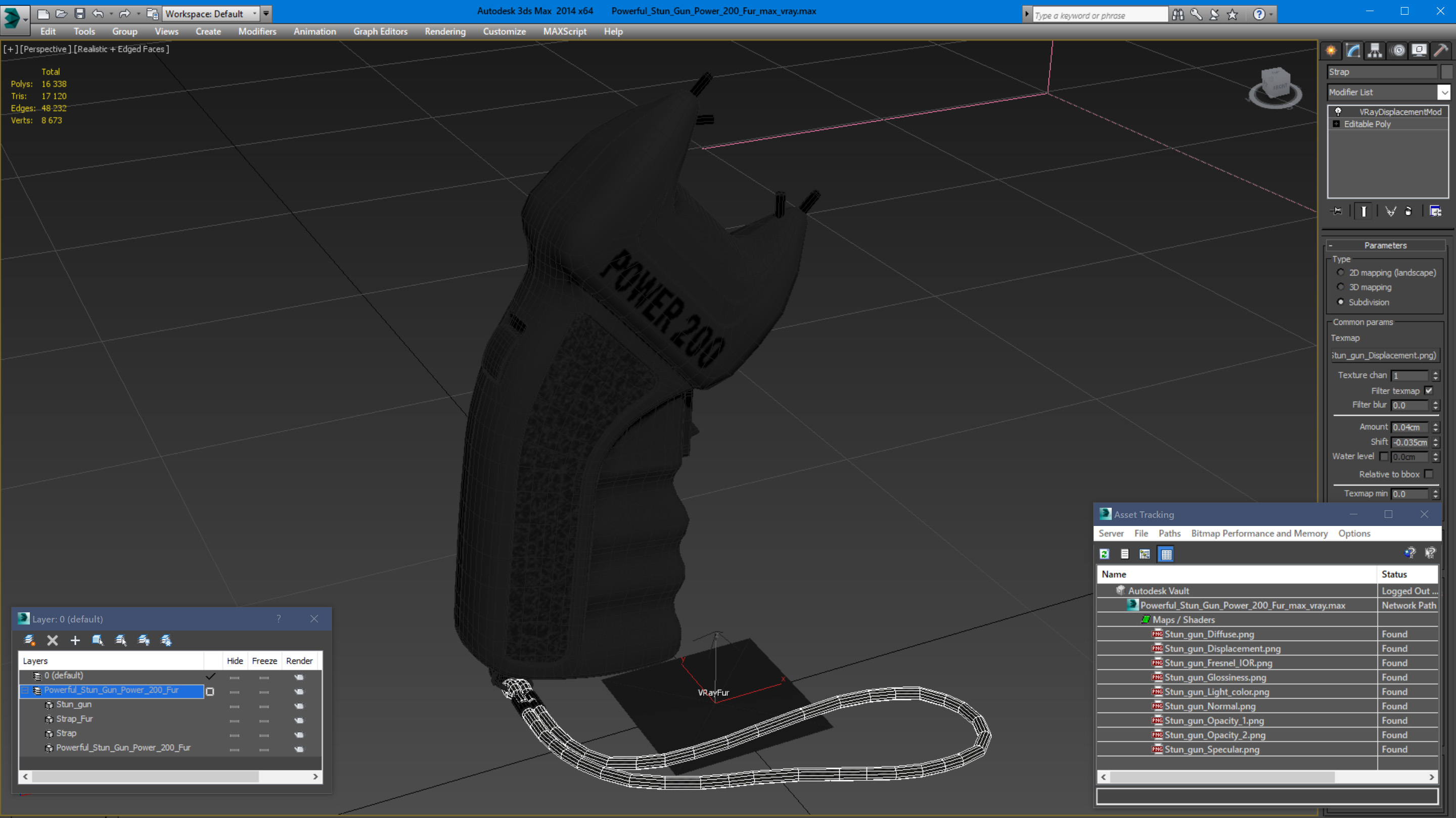Toggle VRayDisplacementMod lightbulb on/off
The height and width of the screenshot is (818, 1456).
[x=1338, y=111]
